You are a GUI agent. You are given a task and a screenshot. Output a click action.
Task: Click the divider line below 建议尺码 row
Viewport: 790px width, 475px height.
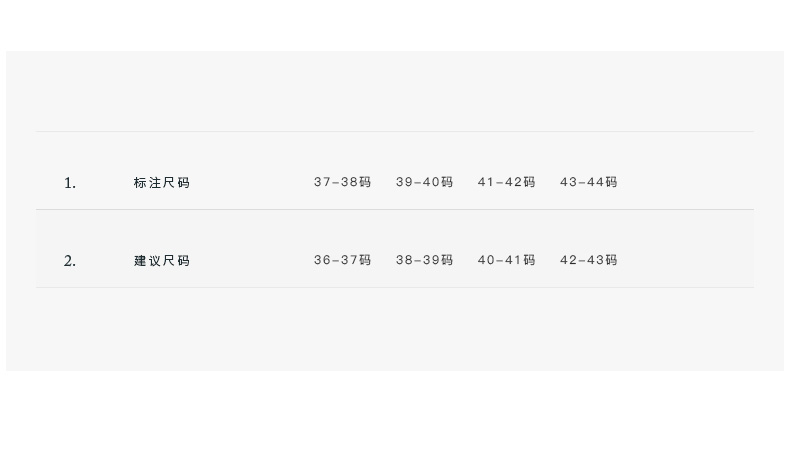coord(395,287)
